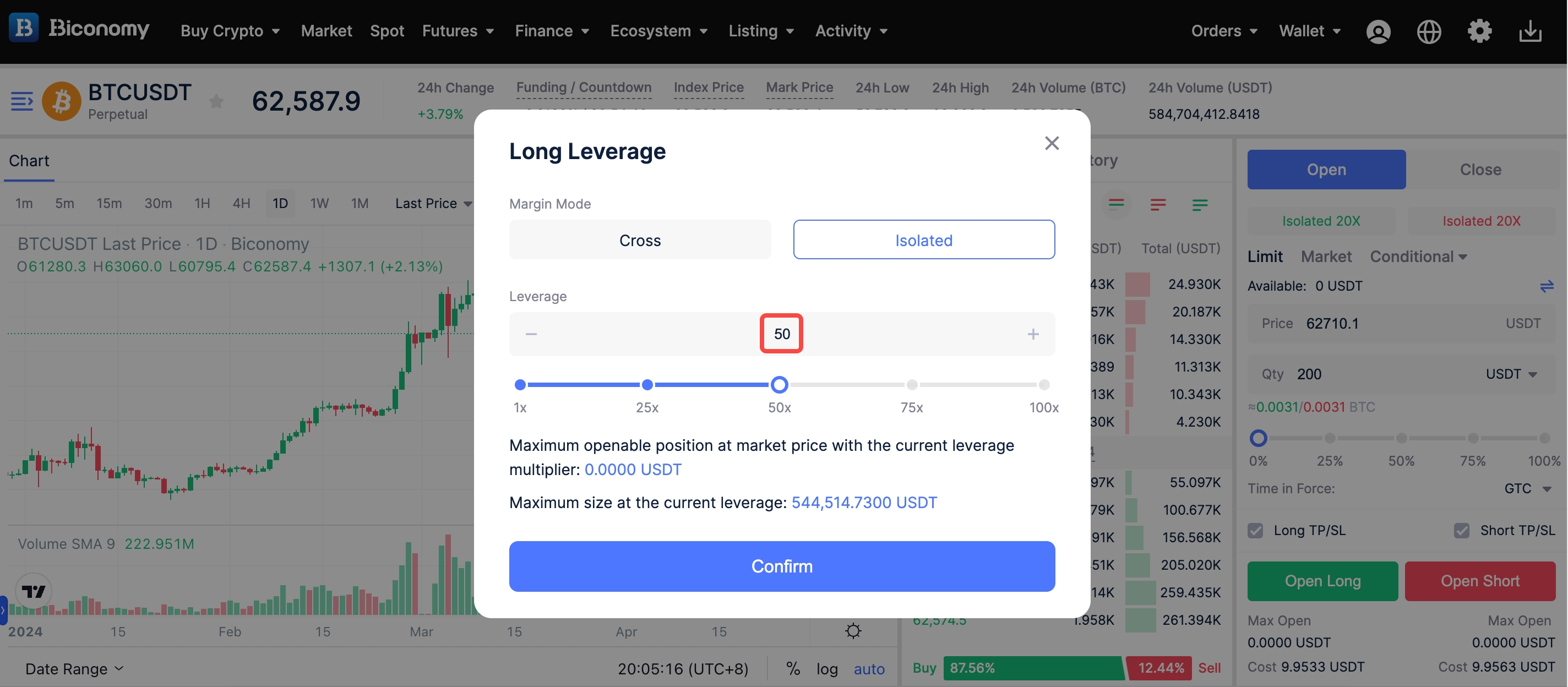Favorite BTCUSDT with the star icon

coord(216,101)
